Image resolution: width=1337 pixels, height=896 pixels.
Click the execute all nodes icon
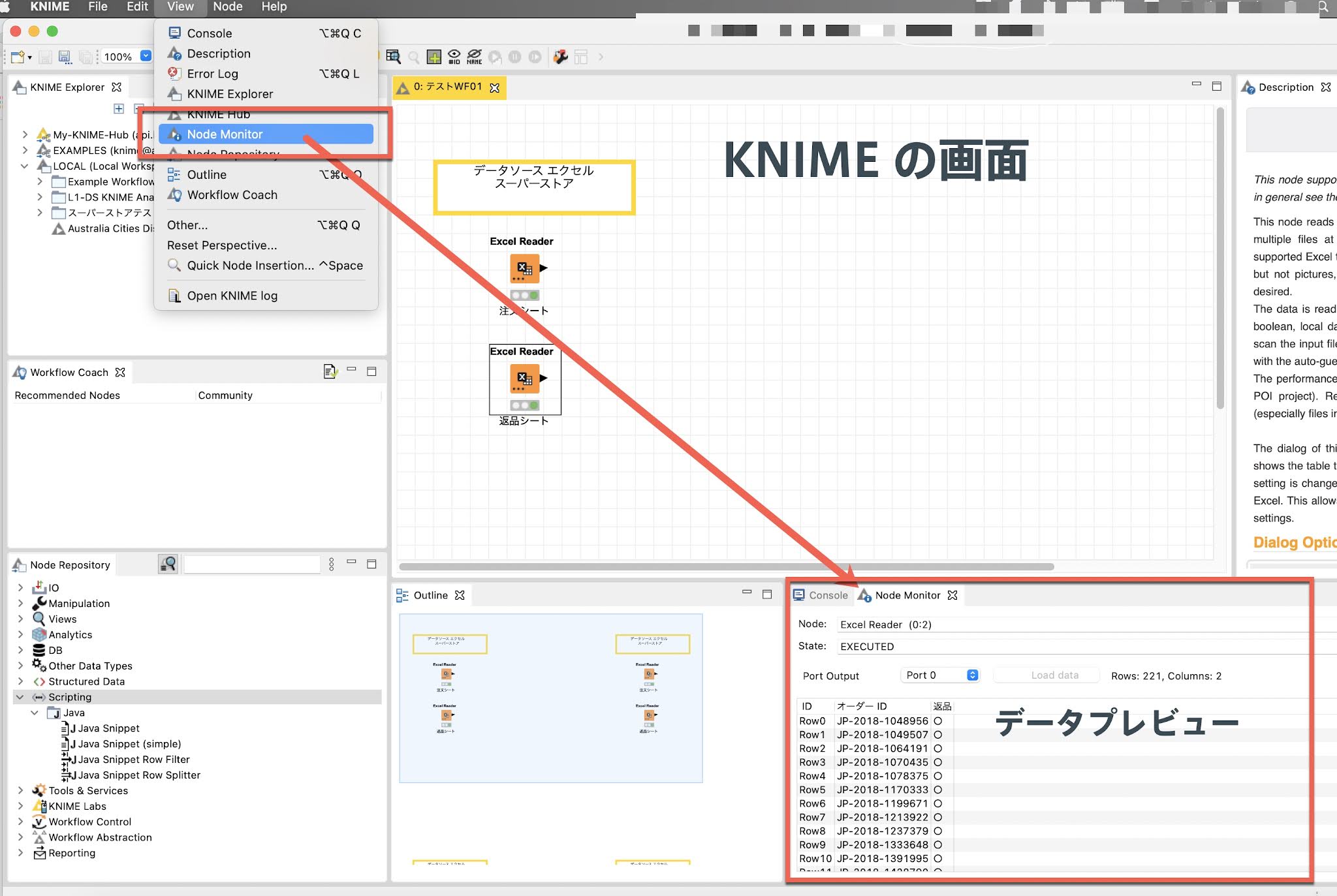pyautogui.click(x=495, y=57)
